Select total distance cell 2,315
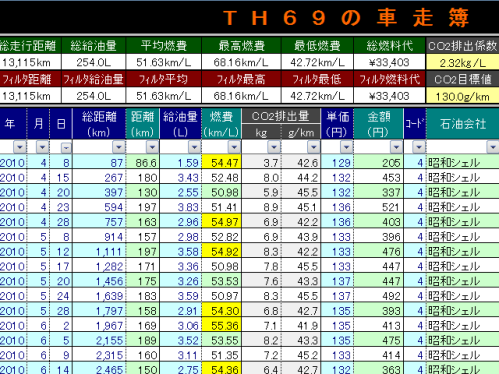The width and height of the screenshot is (499, 374). pyautogui.click(x=99, y=355)
